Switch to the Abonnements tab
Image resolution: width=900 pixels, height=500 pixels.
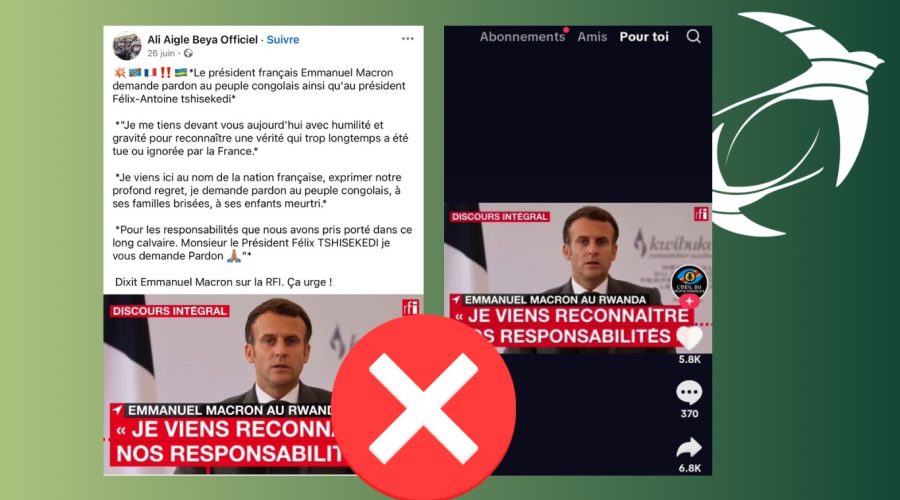coord(522,37)
